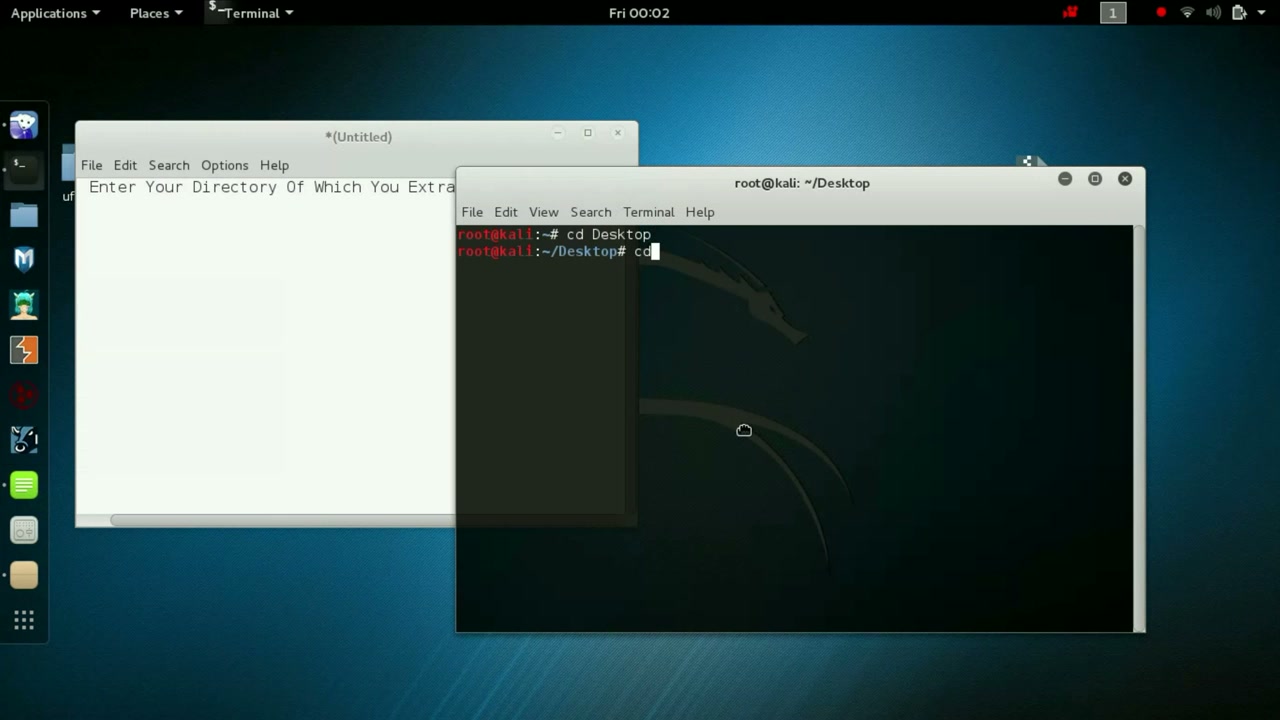Minimize the root@kali terminal window
The width and height of the screenshot is (1280, 720).
tap(1065, 179)
